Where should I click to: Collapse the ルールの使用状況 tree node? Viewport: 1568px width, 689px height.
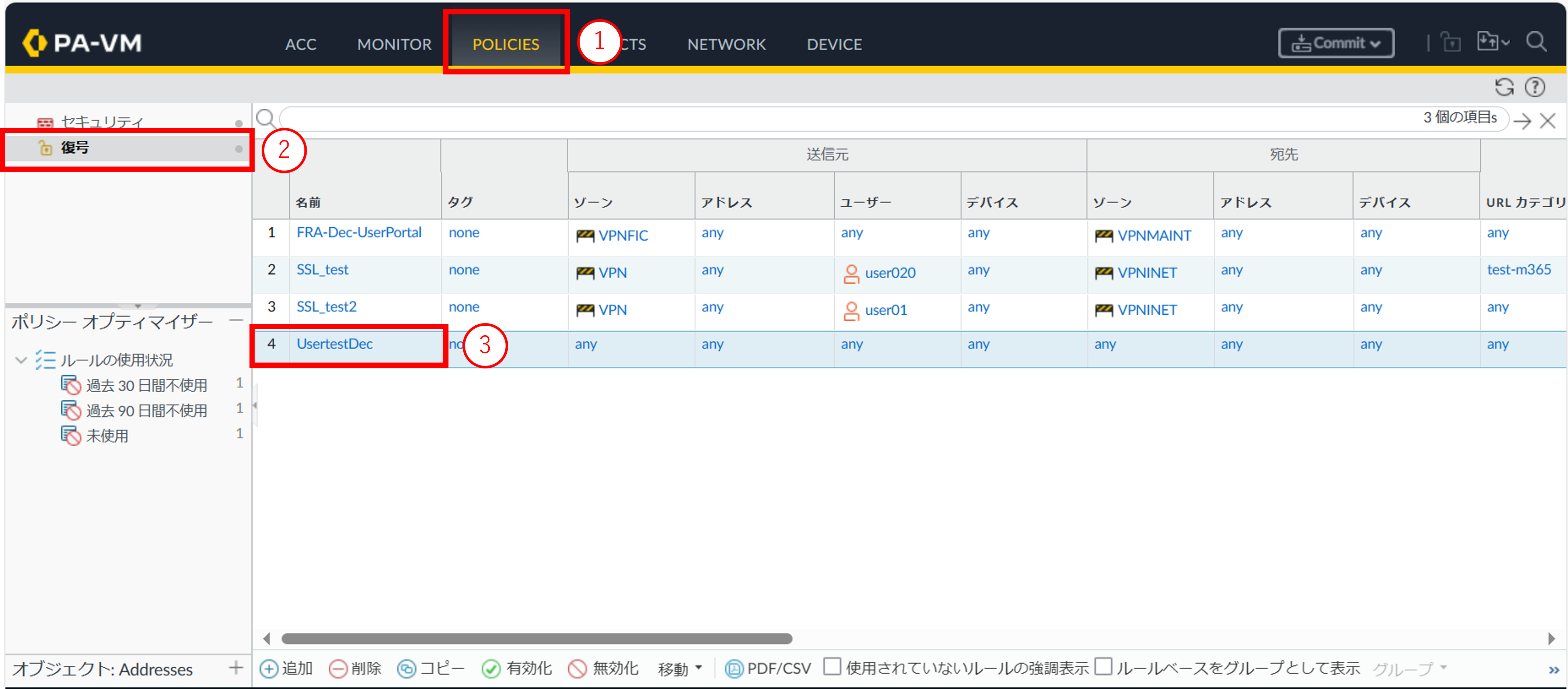point(21,360)
